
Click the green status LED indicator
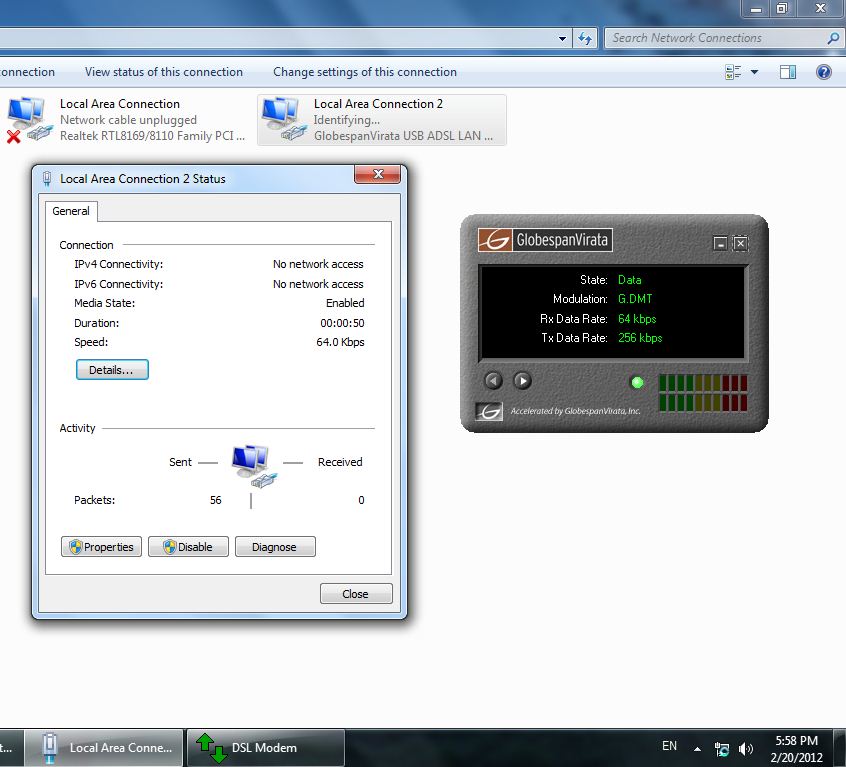click(x=637, y=382)
